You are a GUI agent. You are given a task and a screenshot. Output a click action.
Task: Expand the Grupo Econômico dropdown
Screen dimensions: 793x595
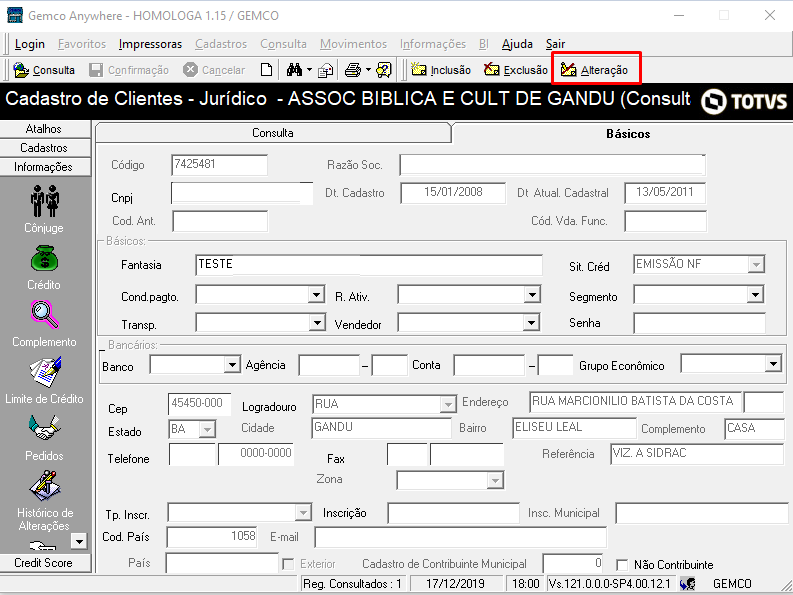[x=773, y=363]
